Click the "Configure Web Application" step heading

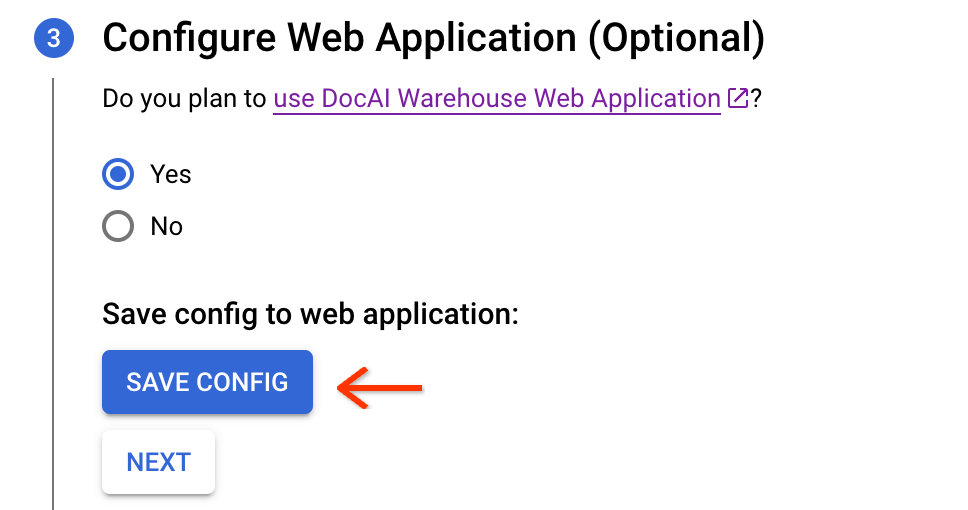point(340,39)
